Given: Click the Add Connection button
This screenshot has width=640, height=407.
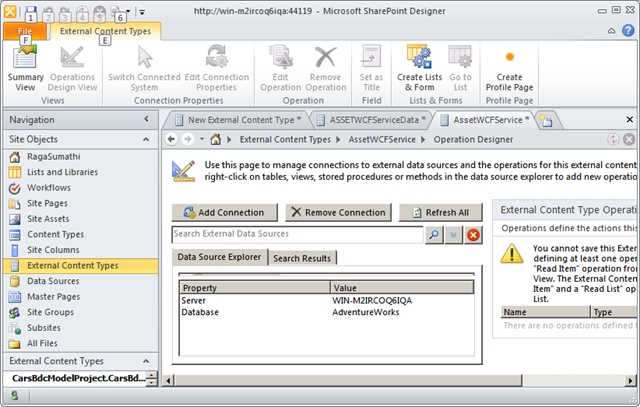Looking at the screenshot, I should click(x=224, y=212).
